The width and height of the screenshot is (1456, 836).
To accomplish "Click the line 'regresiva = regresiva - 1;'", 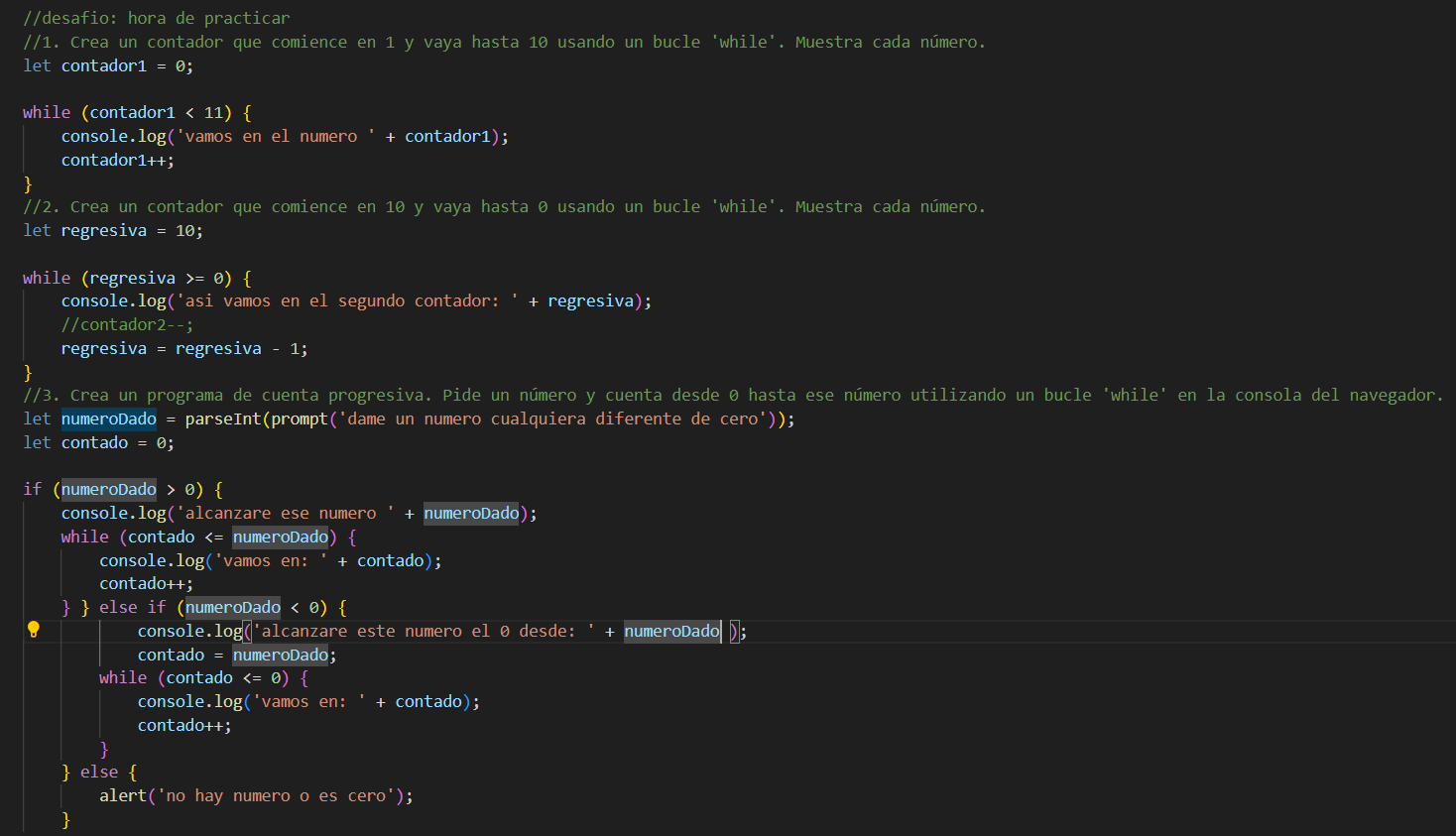I will 184,348.
